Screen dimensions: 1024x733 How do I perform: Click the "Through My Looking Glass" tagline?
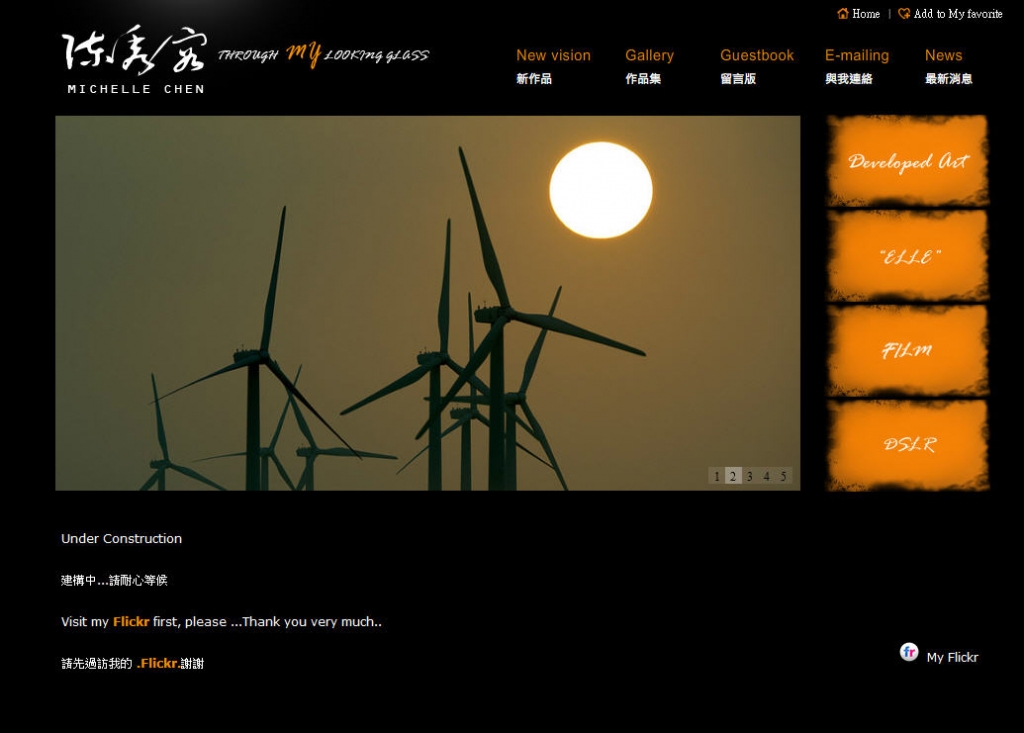[x=323, y=55]
